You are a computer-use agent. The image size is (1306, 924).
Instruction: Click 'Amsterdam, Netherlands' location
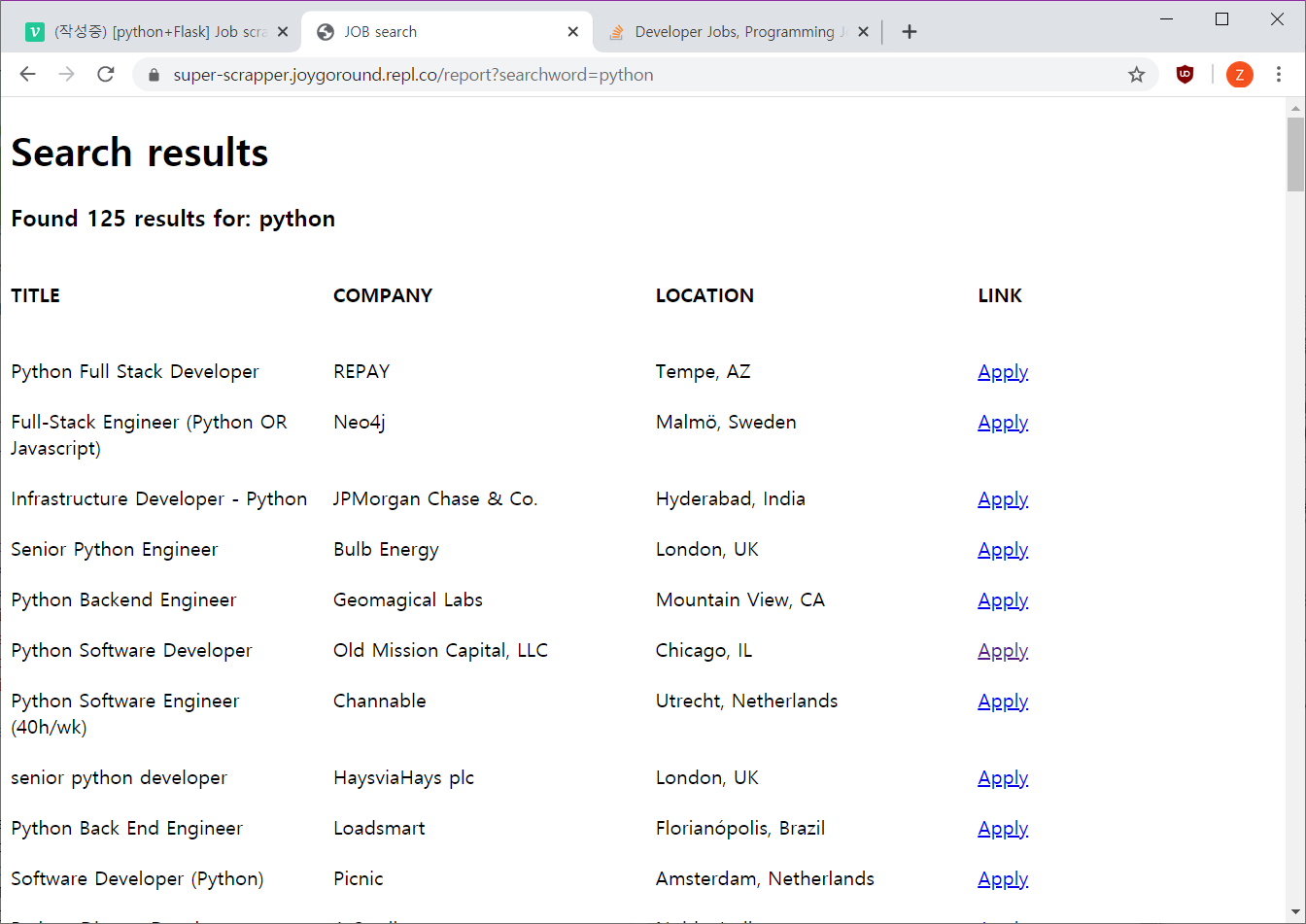tap(765, 879)
